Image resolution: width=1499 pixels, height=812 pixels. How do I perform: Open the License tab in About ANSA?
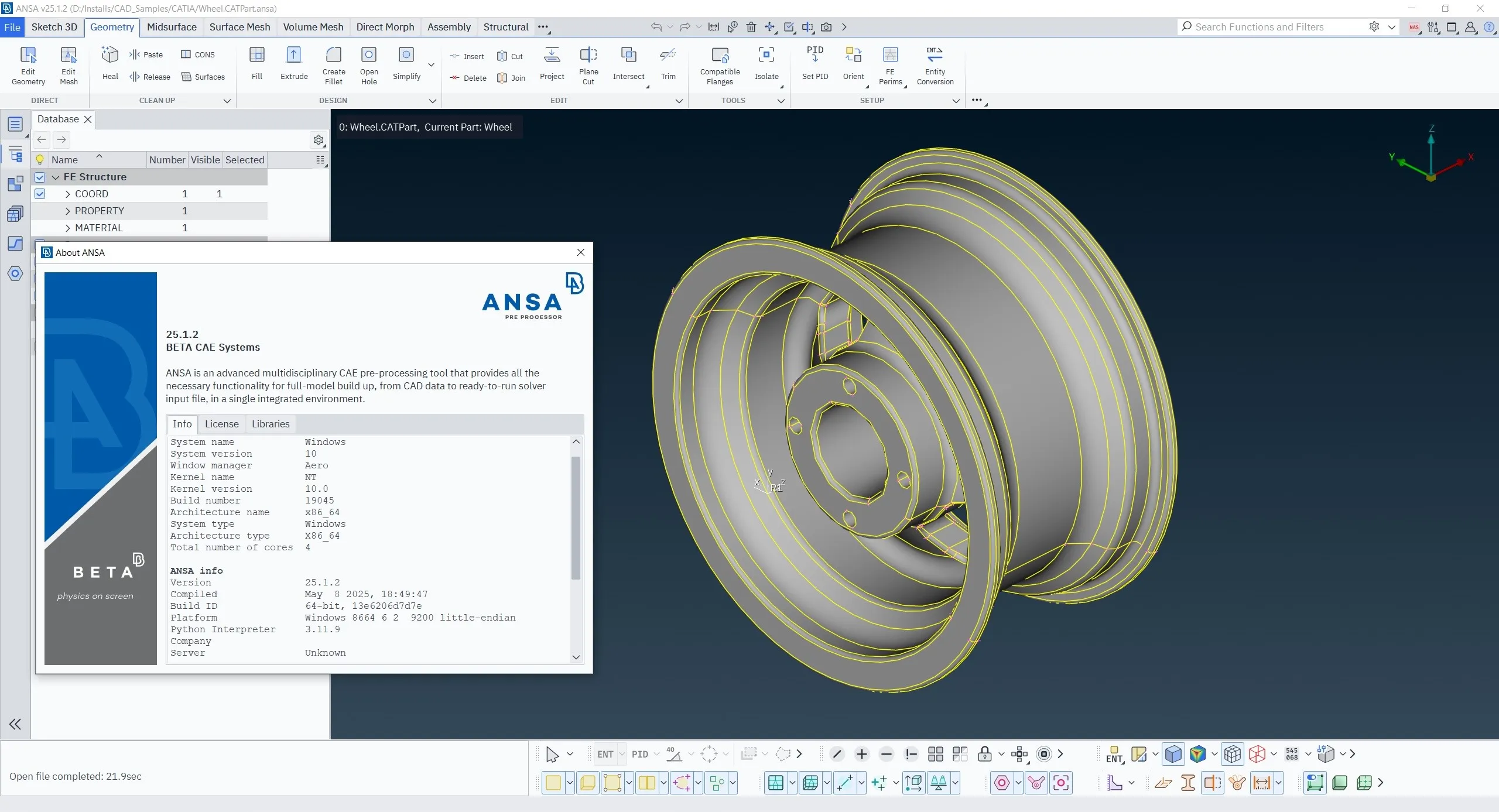221,424
